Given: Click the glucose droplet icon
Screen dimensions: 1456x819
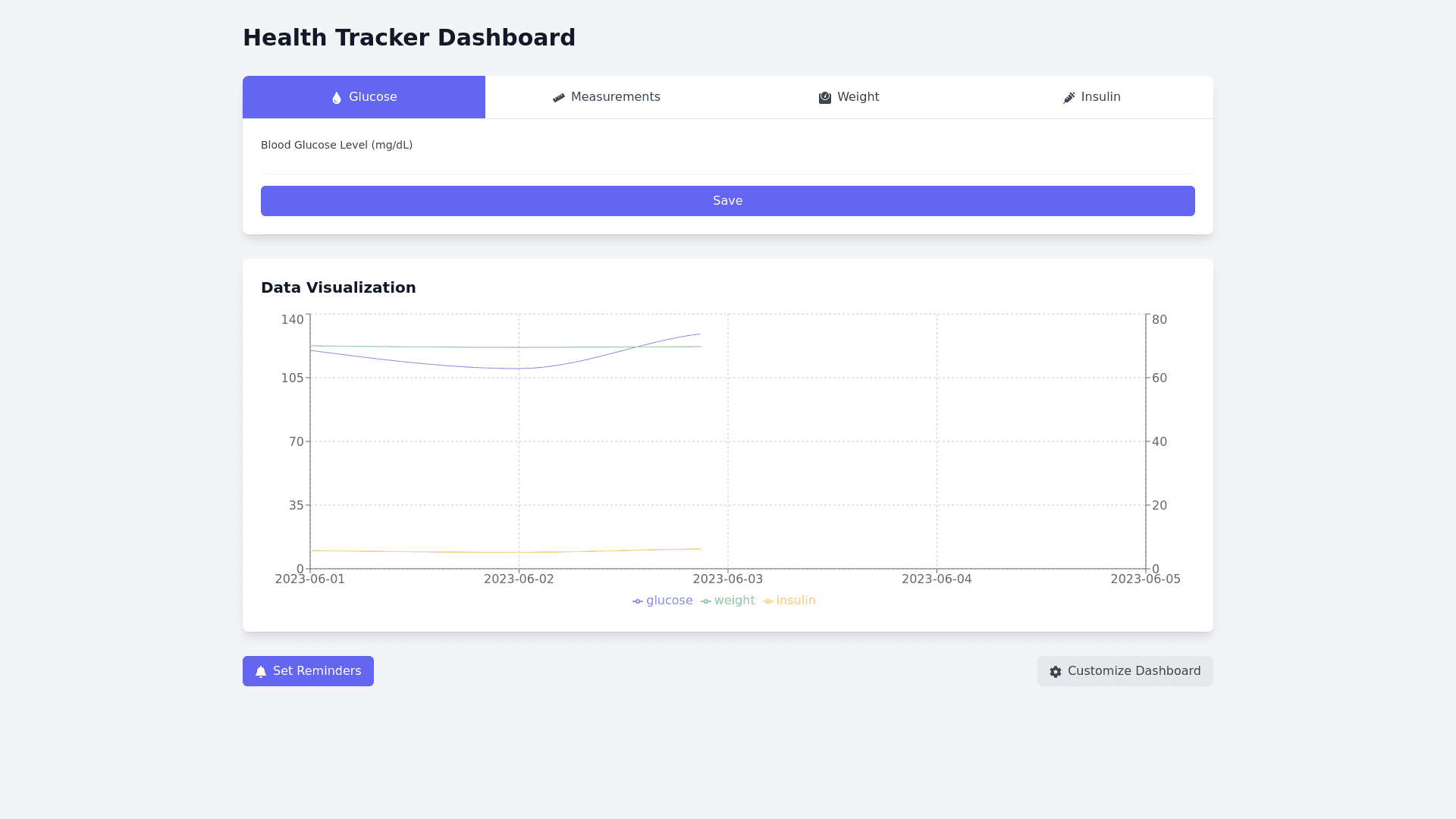Looking at the screenshot, I should pyautogui.click(x=337, y=98).
